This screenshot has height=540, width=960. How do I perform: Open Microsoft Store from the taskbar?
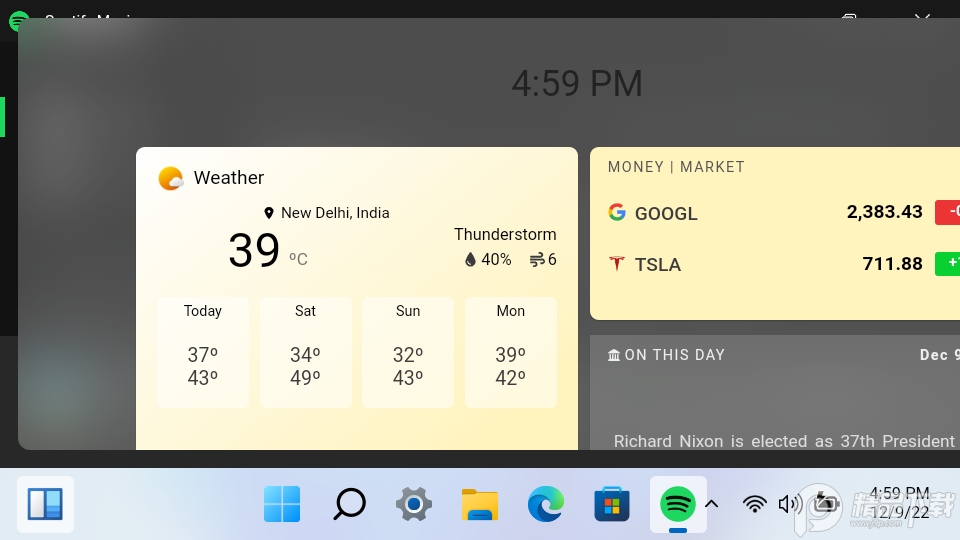point(612,504)
